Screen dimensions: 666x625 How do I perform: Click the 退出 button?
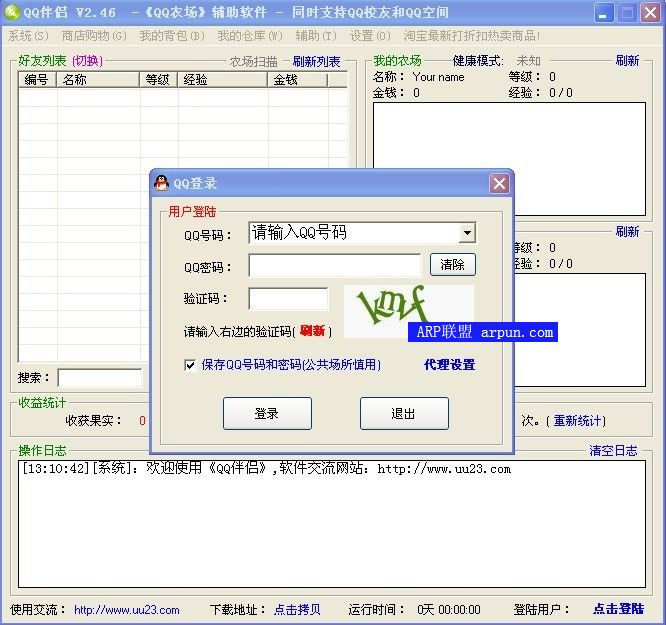click(404, 413)
